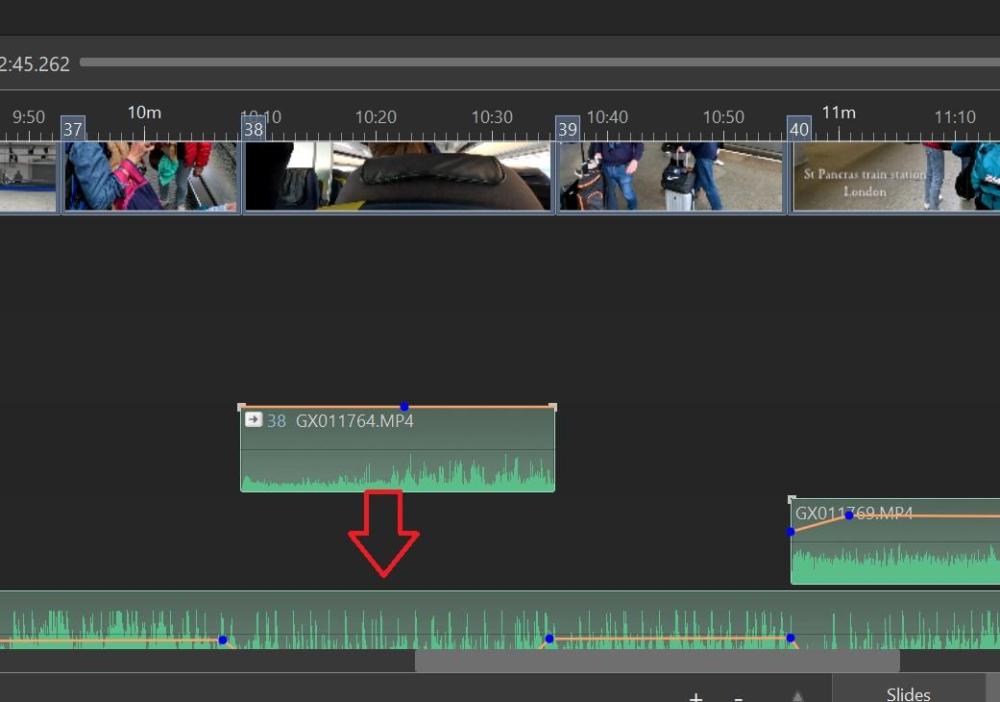Select slide marker 39 on ruler
The width and height of the screenshot is (1000, 702).
pos(567,129)
